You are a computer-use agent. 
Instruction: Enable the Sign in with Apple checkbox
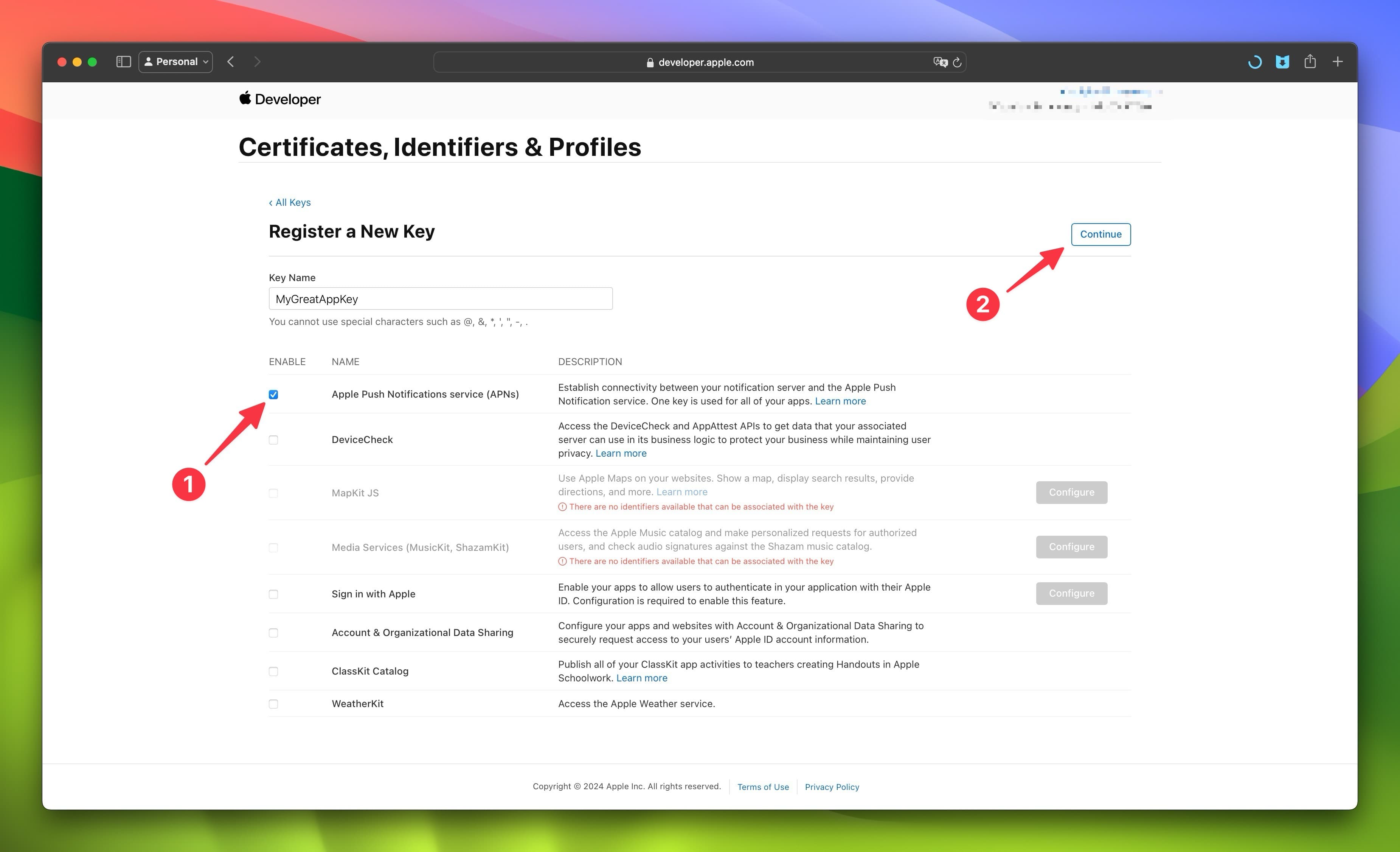click(x=273, y=594)
